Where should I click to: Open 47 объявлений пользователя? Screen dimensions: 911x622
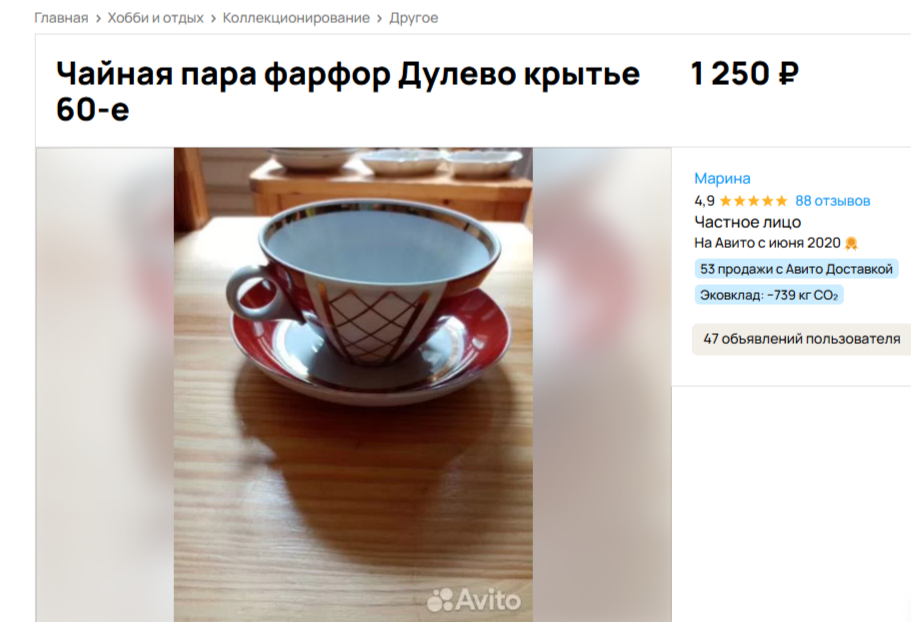coord(802,339)
